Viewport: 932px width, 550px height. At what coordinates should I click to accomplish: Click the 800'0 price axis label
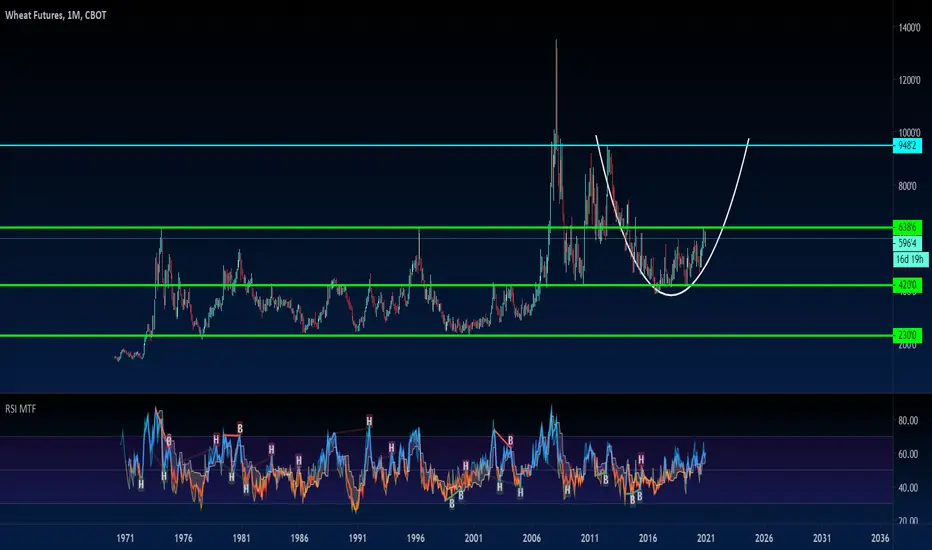click(908, 186)
